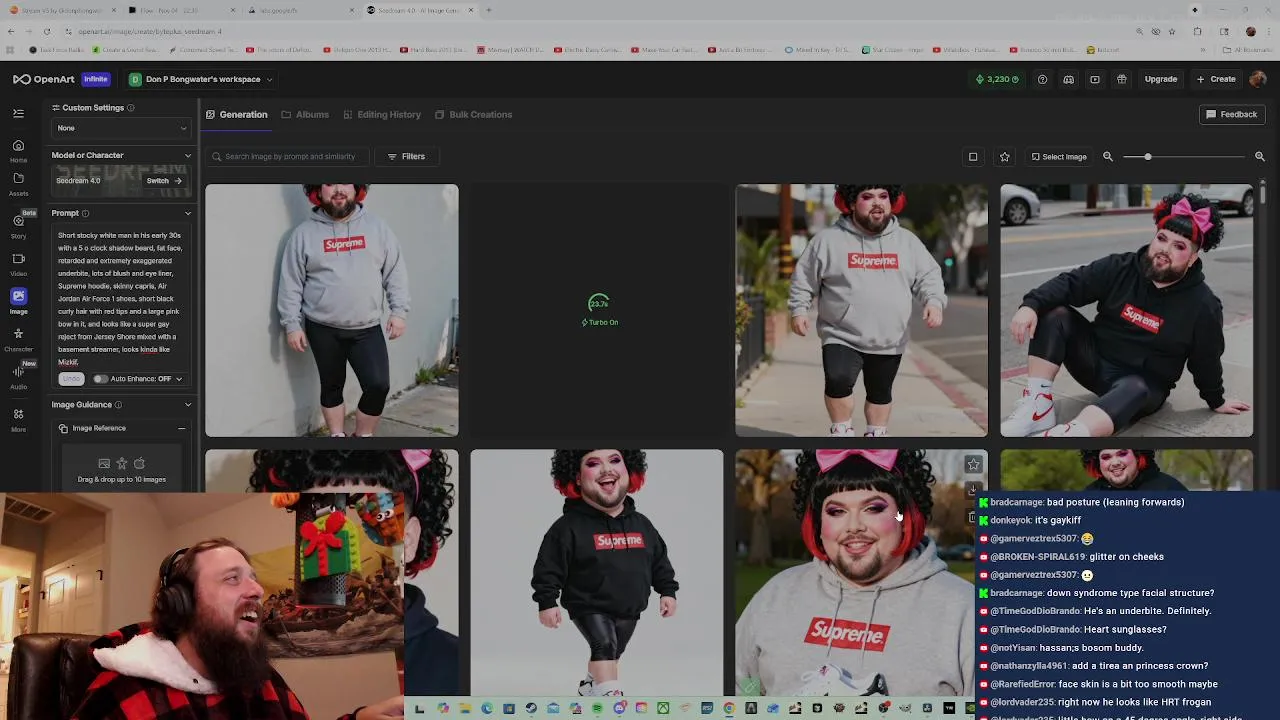The width and height of the screenshot is (1280, 720).
Task: Click the Create button
Action: (x=1216, y=79)
